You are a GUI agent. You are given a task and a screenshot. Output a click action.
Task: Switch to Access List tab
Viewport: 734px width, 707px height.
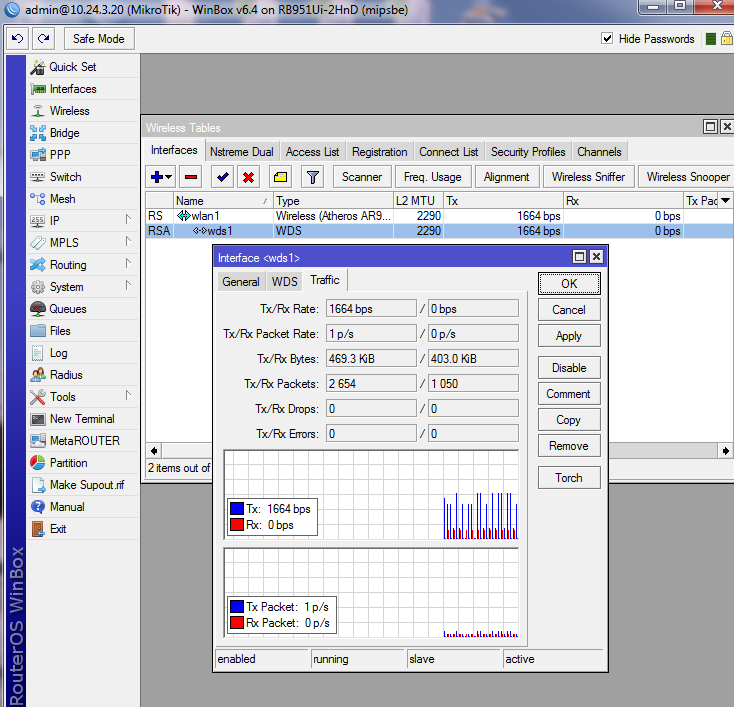pos(313,152)
